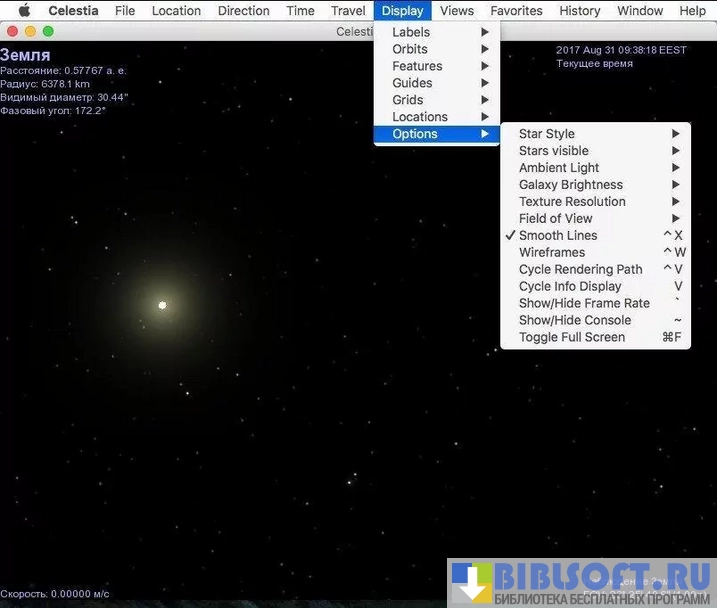
Task: Click Cycle Info Display entry
Action: [570, 286]
